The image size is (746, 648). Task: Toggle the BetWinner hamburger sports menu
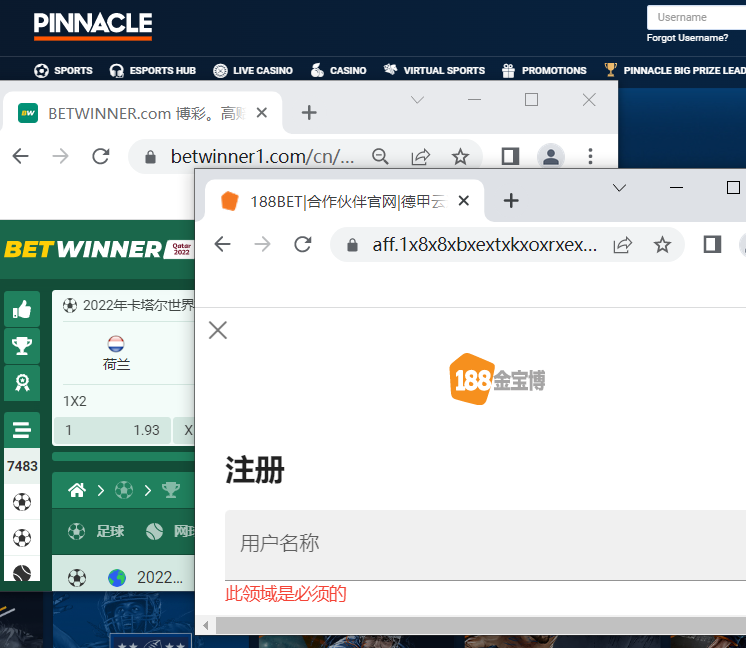[22, 431]
